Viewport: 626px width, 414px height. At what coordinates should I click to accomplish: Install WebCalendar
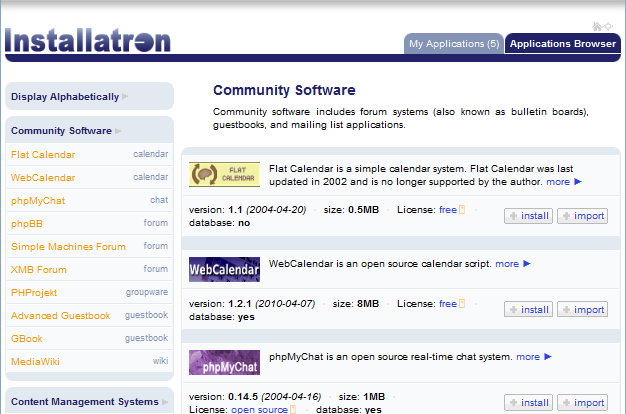pyautogui.click(x=528, y=309)
